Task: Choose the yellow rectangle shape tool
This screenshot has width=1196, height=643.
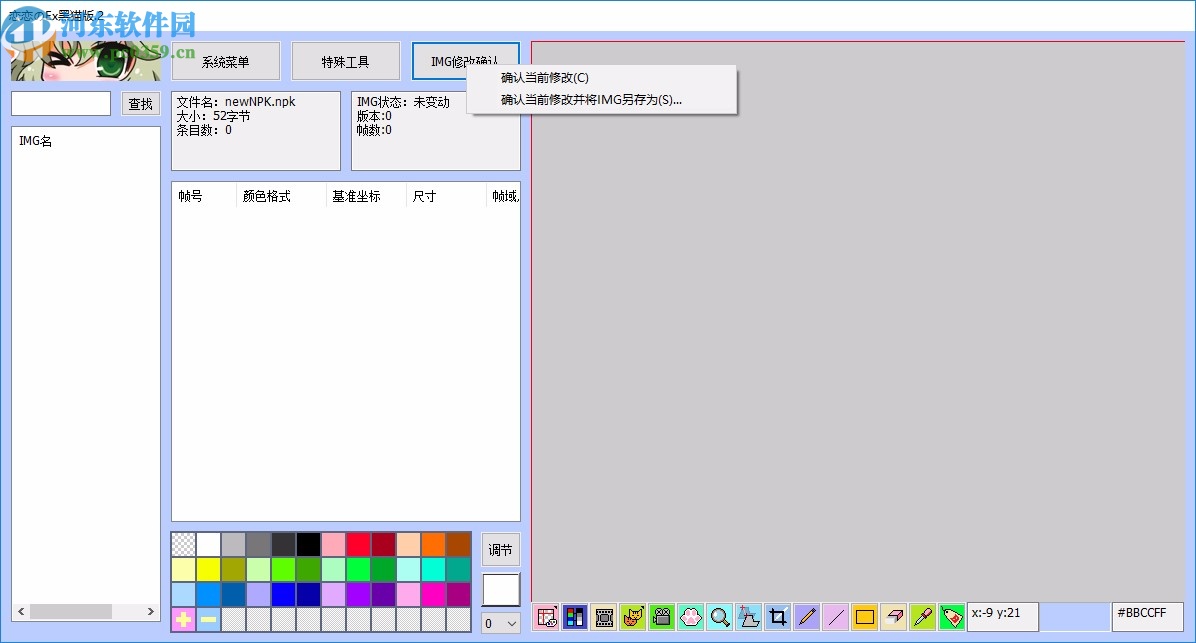Action: pos(865,617)
